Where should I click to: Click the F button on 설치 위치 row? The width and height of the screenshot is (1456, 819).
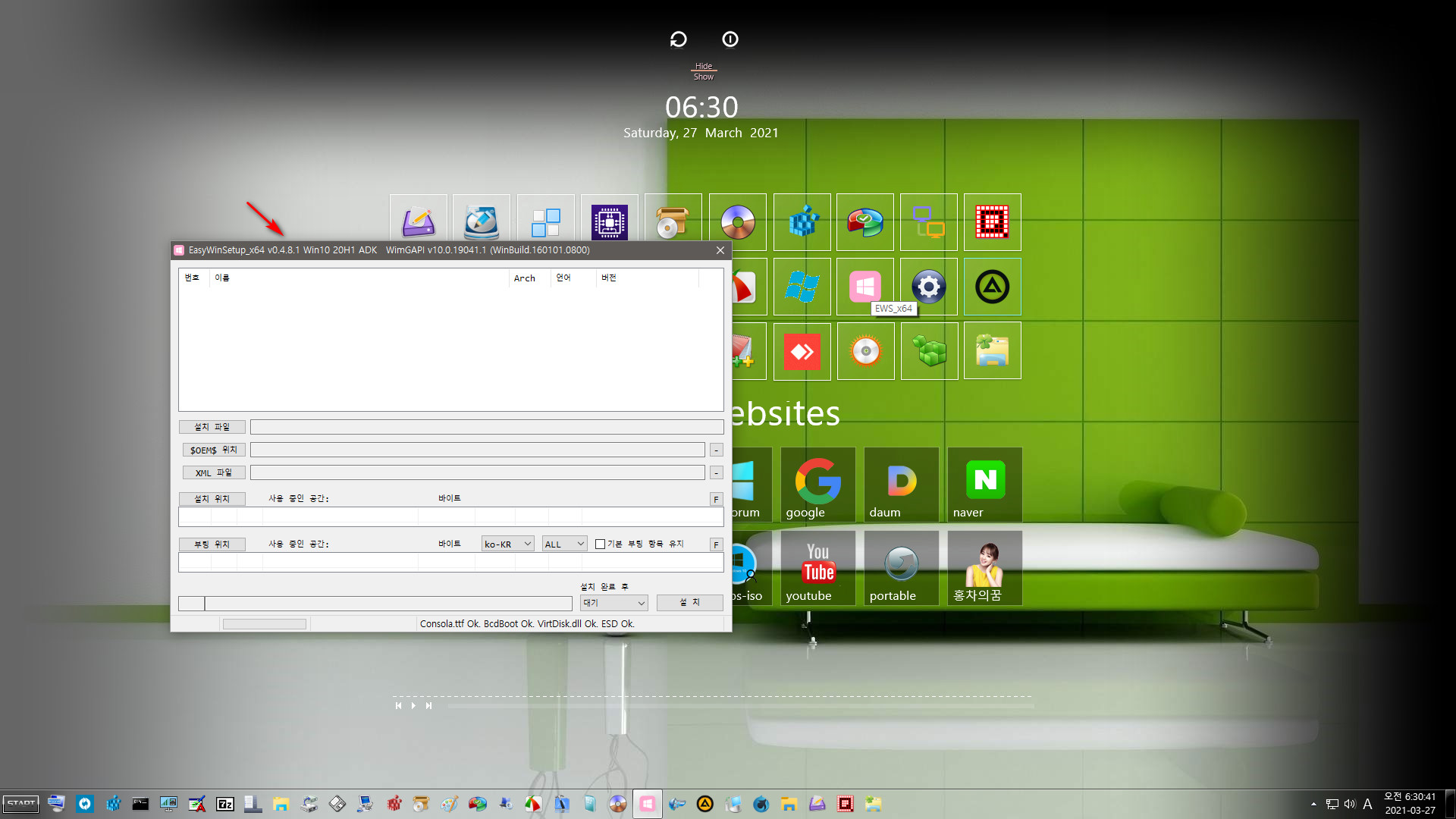pyautogui.click(x=716, y=499)
